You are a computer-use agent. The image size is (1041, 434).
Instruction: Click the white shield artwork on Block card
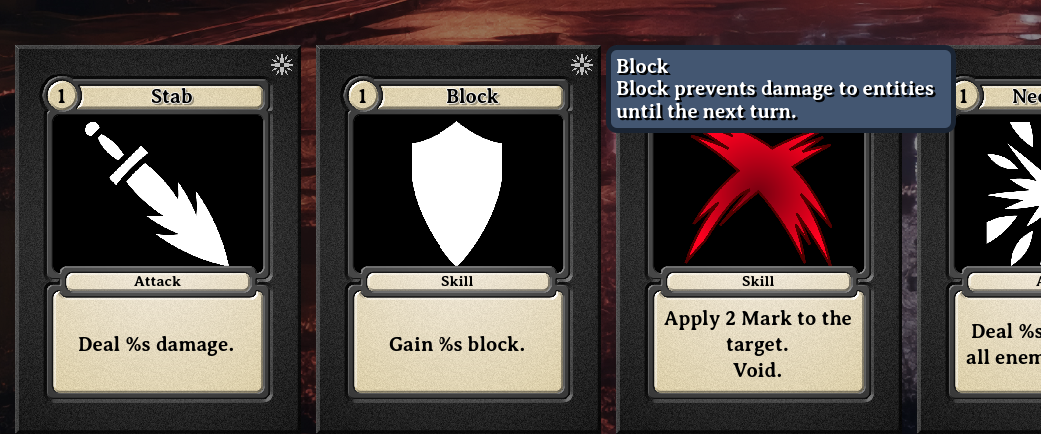coord(457,194)
